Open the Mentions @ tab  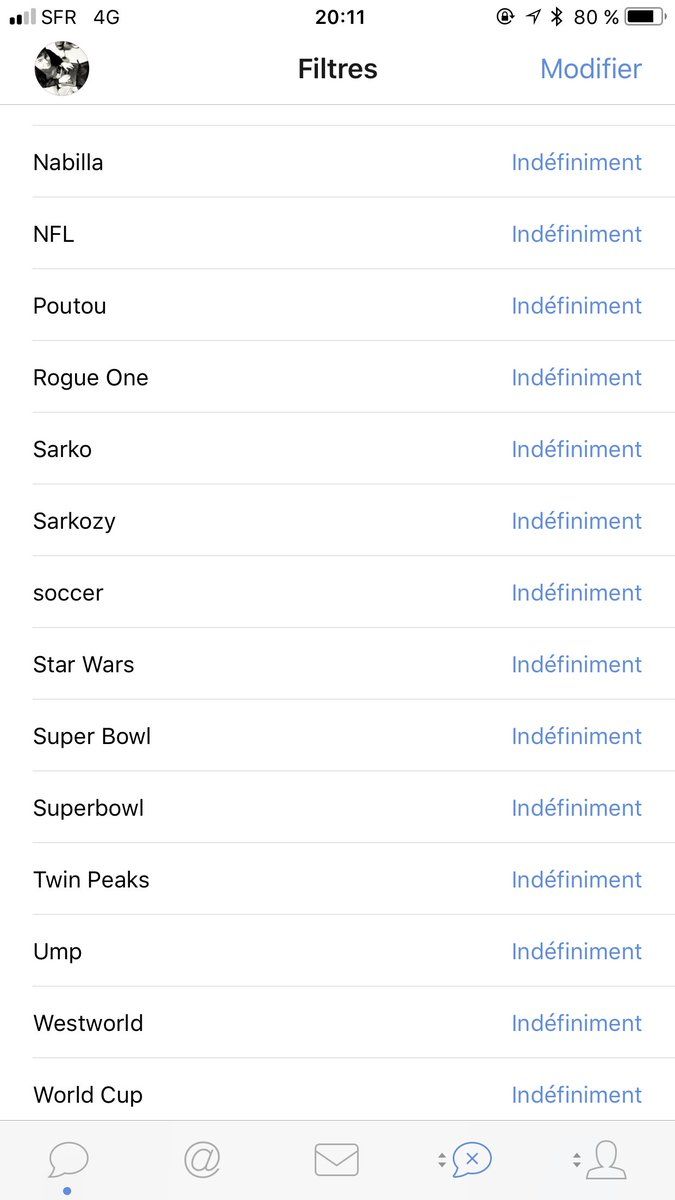[202, 1160]
